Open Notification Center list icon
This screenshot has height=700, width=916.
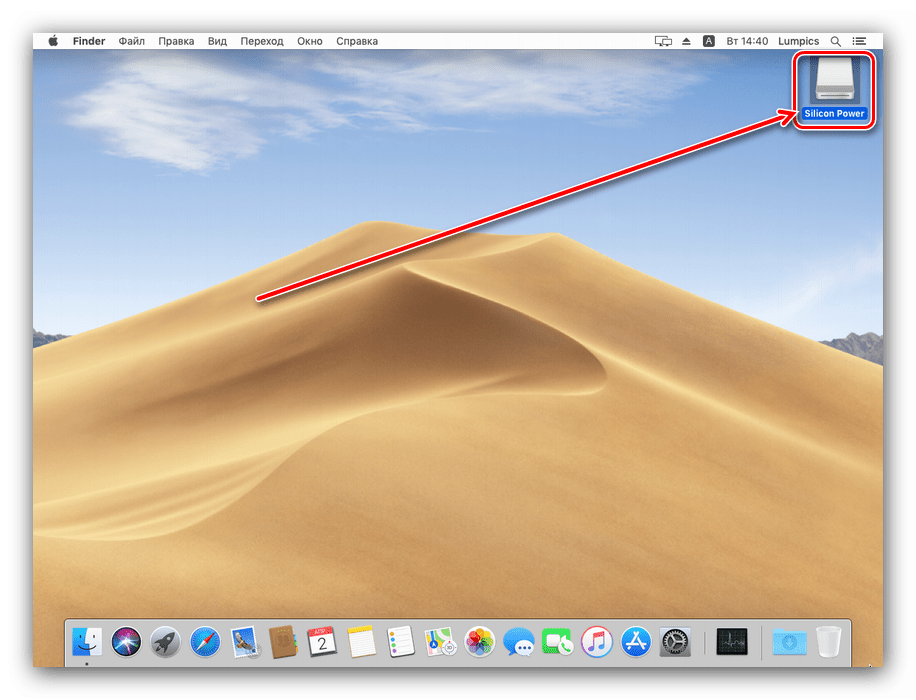pos(859,41)
